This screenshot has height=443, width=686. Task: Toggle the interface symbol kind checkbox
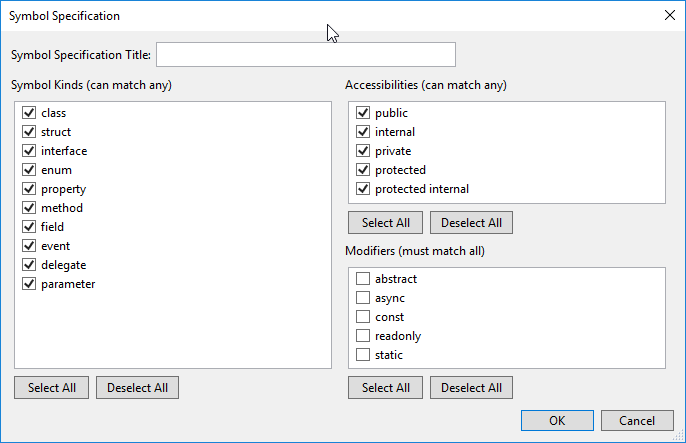tap(29, 151)
